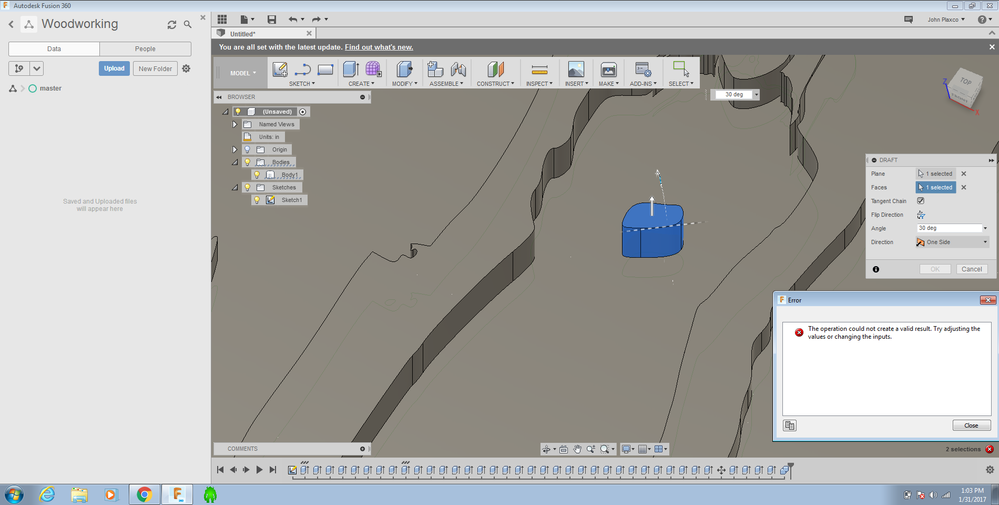Select the Line sketch tool
Image resolution: width=999 pixels, height=505 pixels.
coord(303,69)
